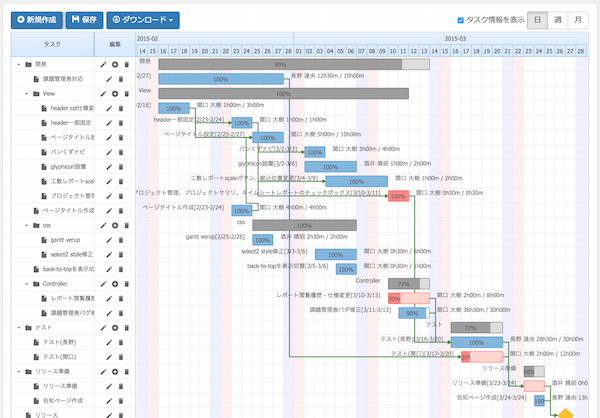Collapse the リリース準備 folder
Viewport: 600px width, 418px height.
18,371
